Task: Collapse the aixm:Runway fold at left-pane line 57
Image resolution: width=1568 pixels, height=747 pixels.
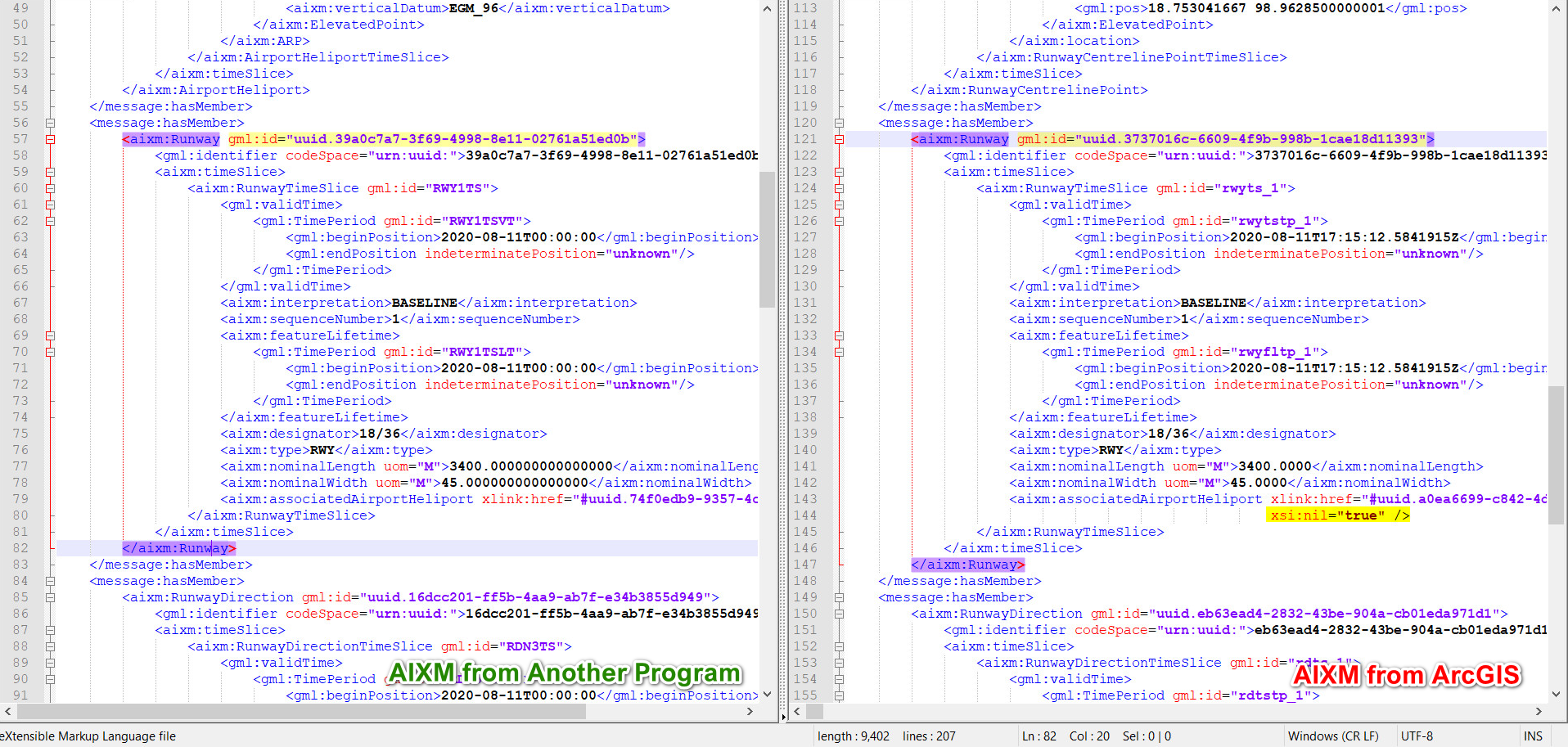Action: click(50, 139)
